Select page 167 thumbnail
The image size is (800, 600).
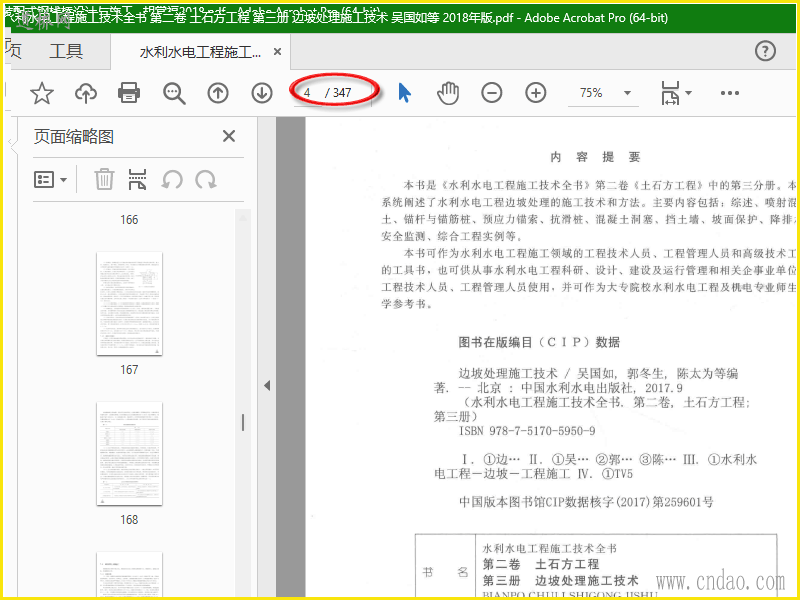coord(130,304)
